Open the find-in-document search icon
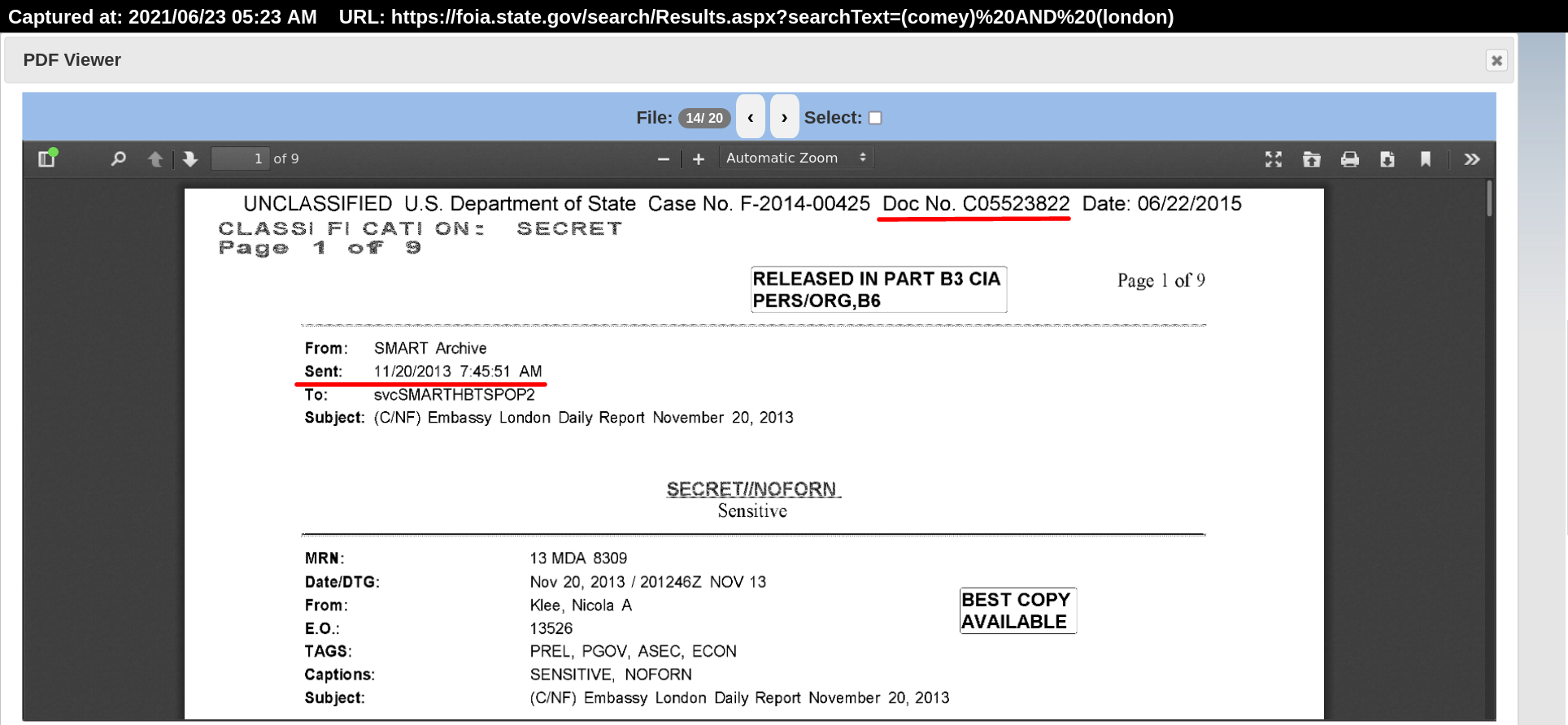 118,158
